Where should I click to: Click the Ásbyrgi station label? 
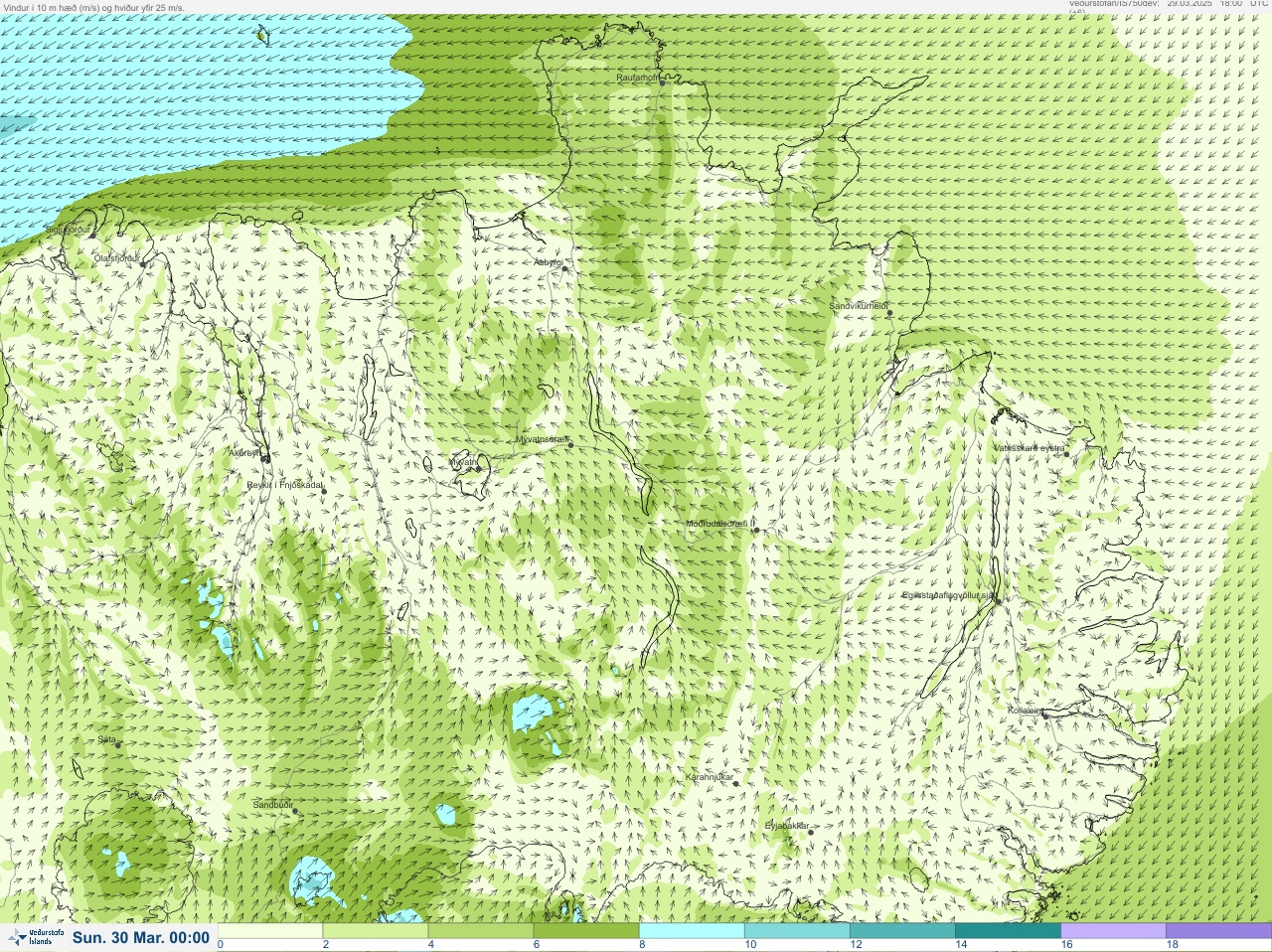click(x=548, y=262)
